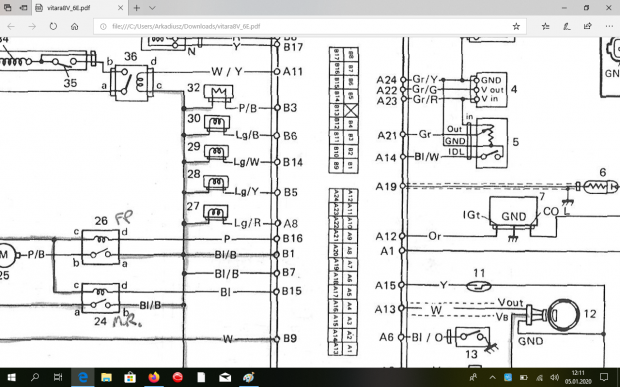Set these tabs aside

24,8
